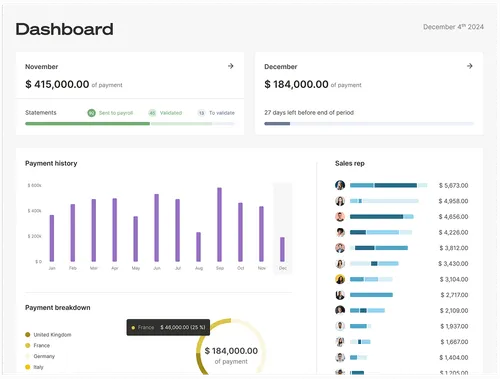Viewport: 500px width, 379px height.
Task: Click the November statements progress bar
Action: [130, 124]
